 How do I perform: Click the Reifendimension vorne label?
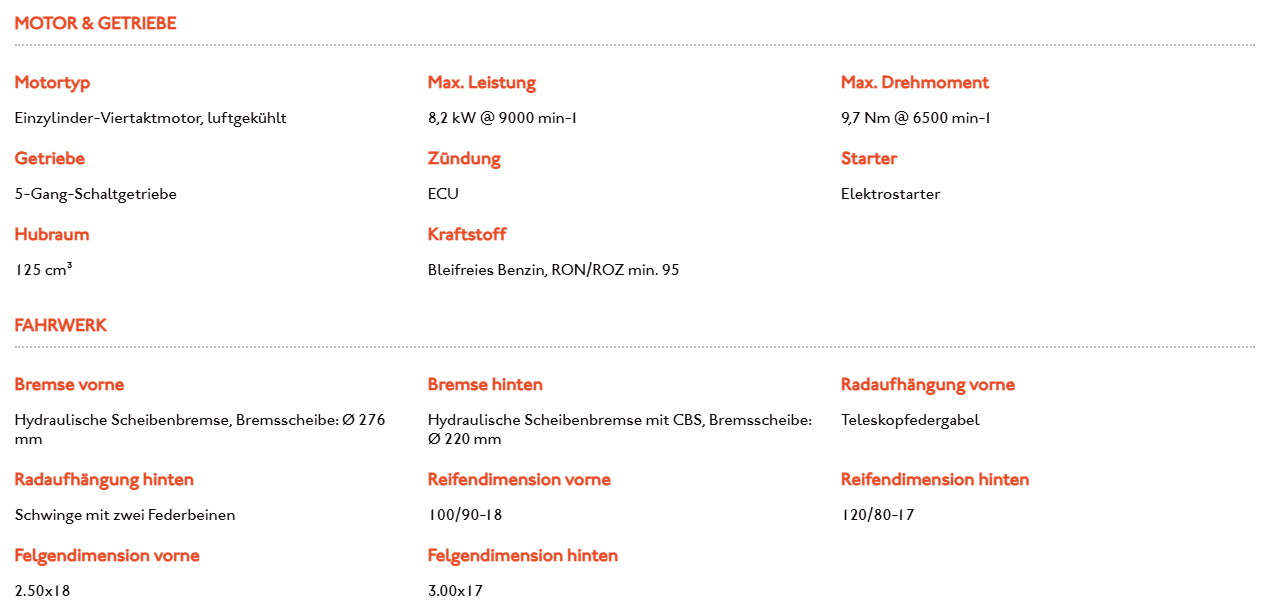pyautogui.click(x=518, y=479)
